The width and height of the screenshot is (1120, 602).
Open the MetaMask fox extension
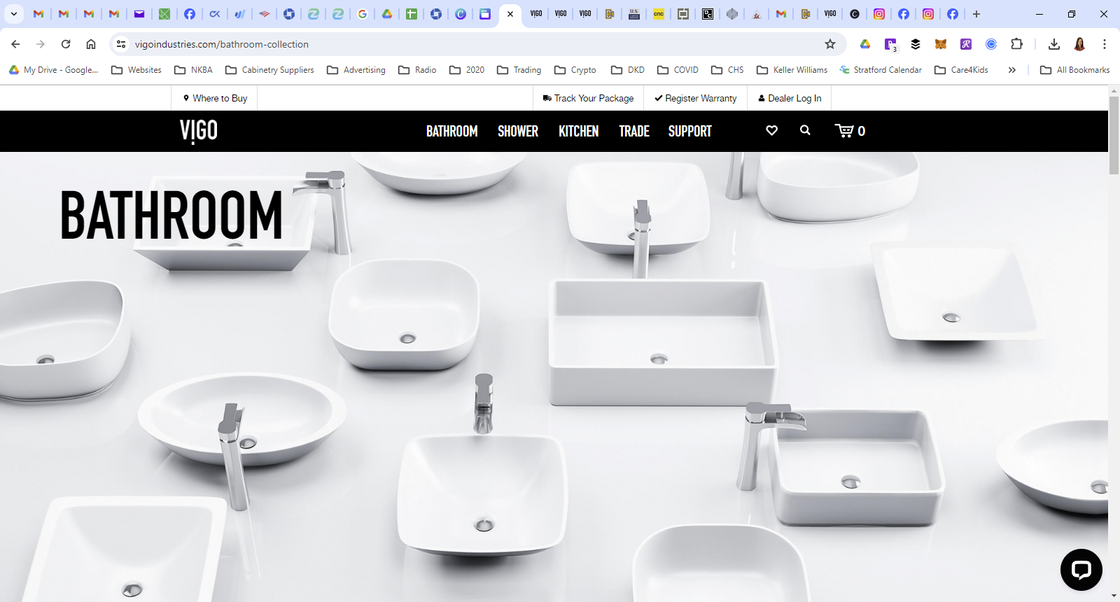click(940, 44)
